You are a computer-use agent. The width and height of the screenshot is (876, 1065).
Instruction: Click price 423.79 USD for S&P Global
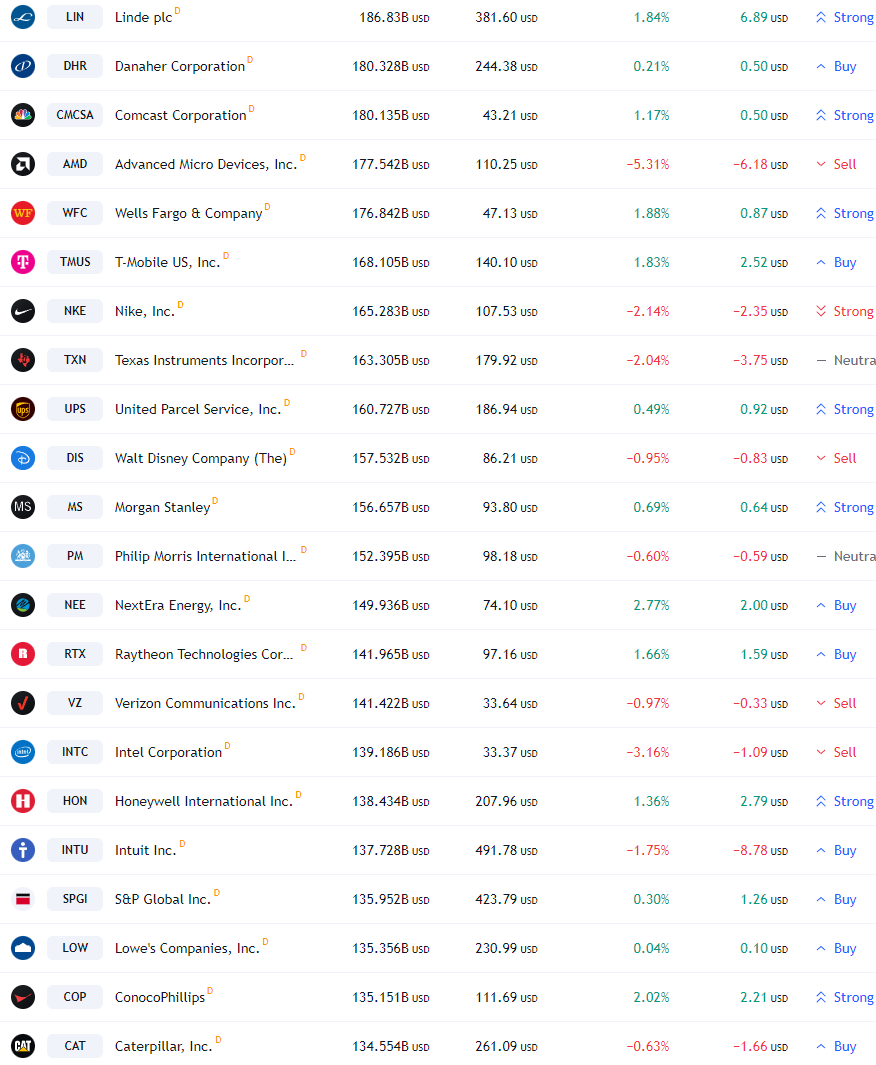click(506, 899)
